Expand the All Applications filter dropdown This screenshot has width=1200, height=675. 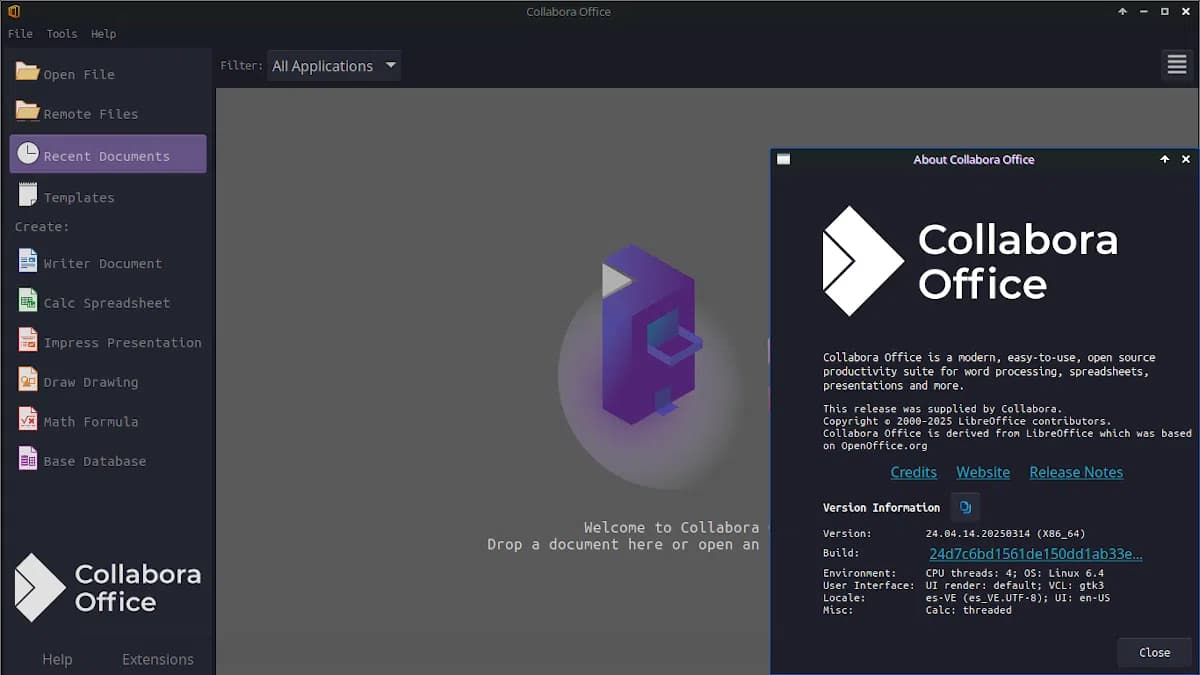coord(334,66)
